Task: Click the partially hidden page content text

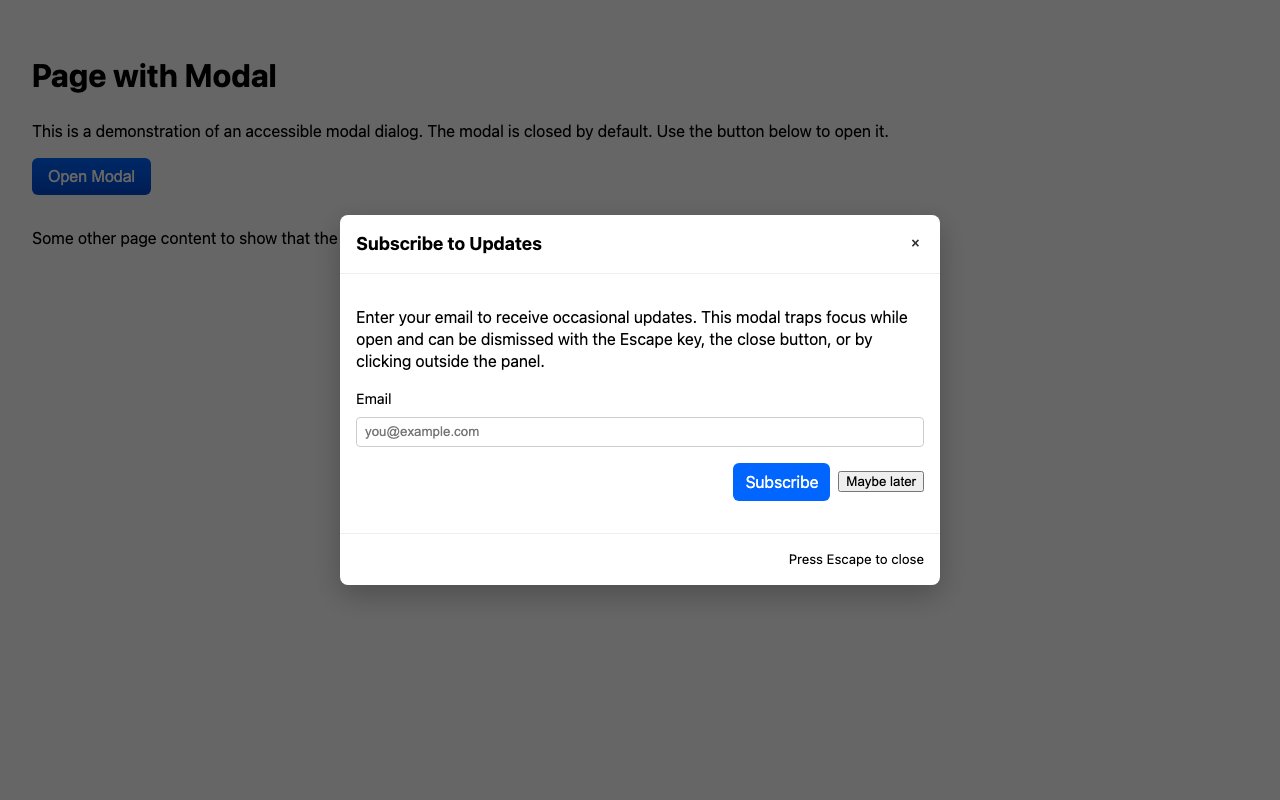Action: (x=184, y=238)
